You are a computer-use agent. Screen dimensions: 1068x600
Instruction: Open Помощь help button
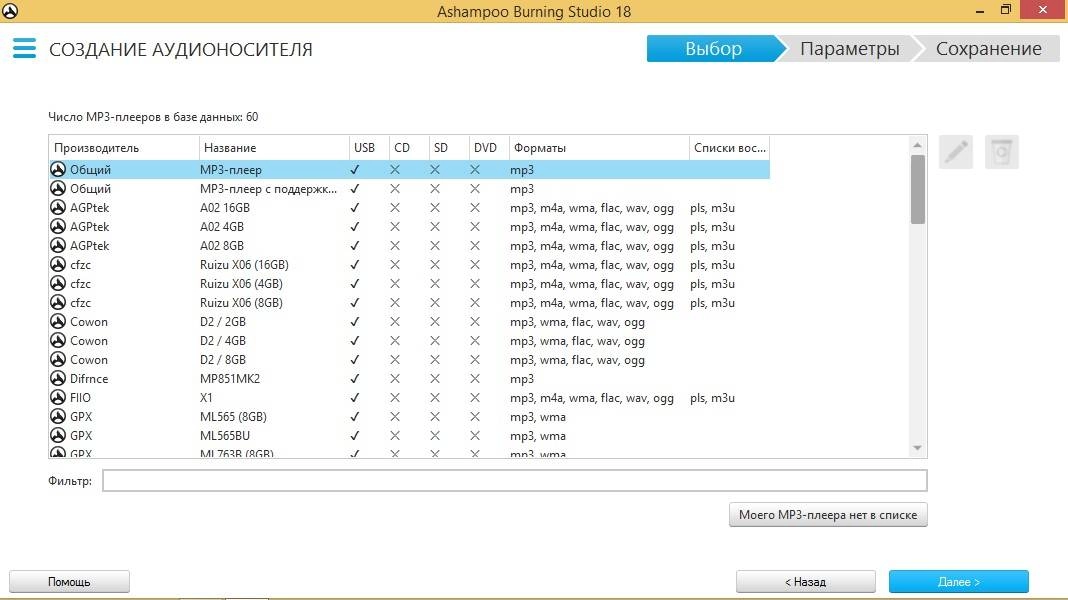coord(69,582)
